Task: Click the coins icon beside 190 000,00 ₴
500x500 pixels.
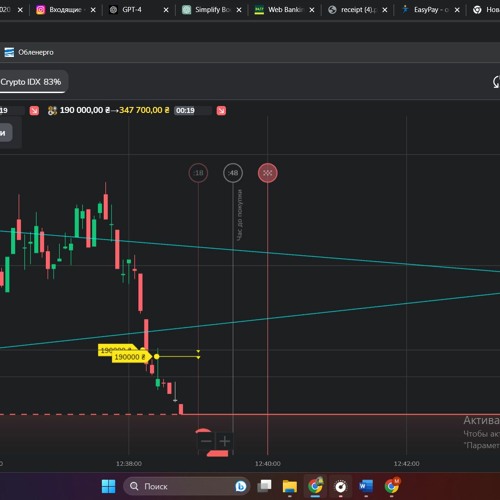Action: tap(52, 110)
